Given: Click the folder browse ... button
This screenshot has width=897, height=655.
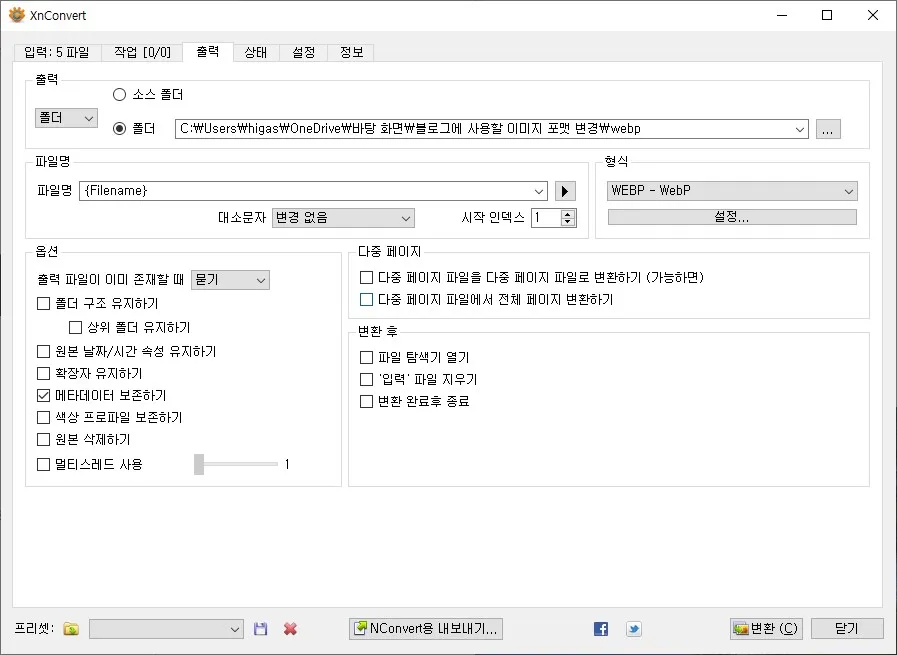Looking at the screenshot, I should click(x=828, y=129).
